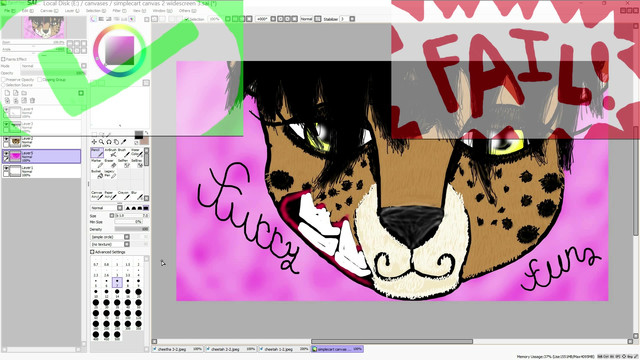
Task: Hide Layer5 using its eye icon
Action: tap(6, 153)
